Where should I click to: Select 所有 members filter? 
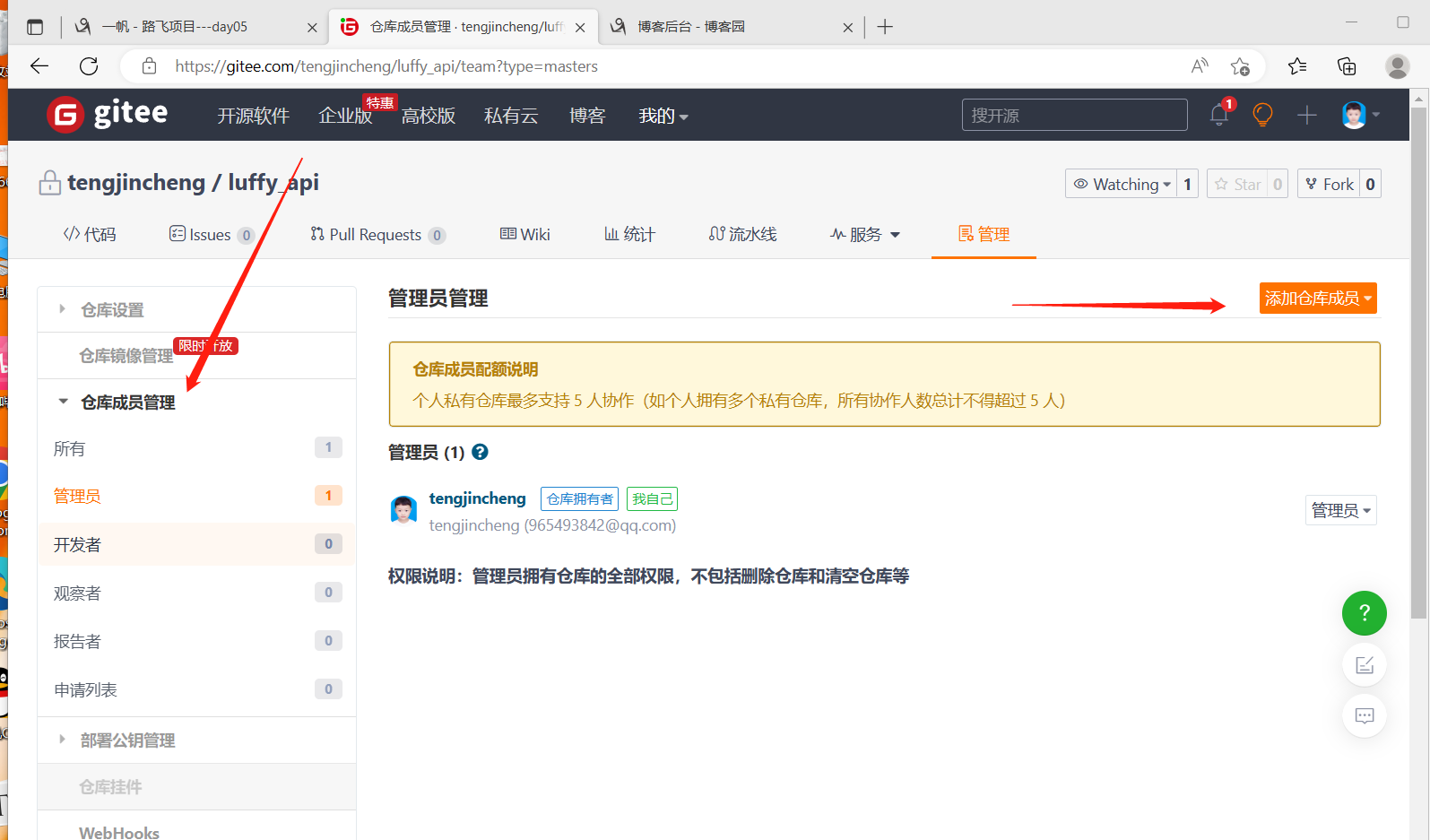coord(196,448)
